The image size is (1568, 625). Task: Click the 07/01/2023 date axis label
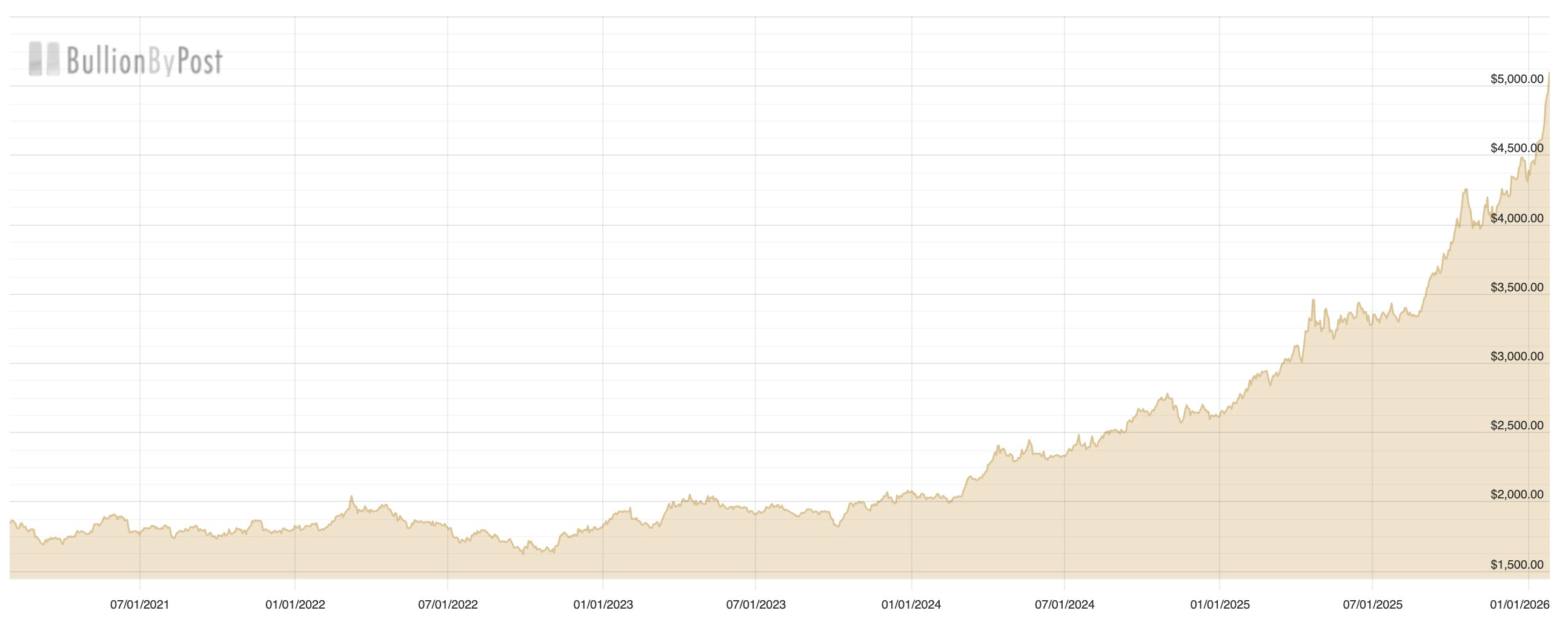756,605
